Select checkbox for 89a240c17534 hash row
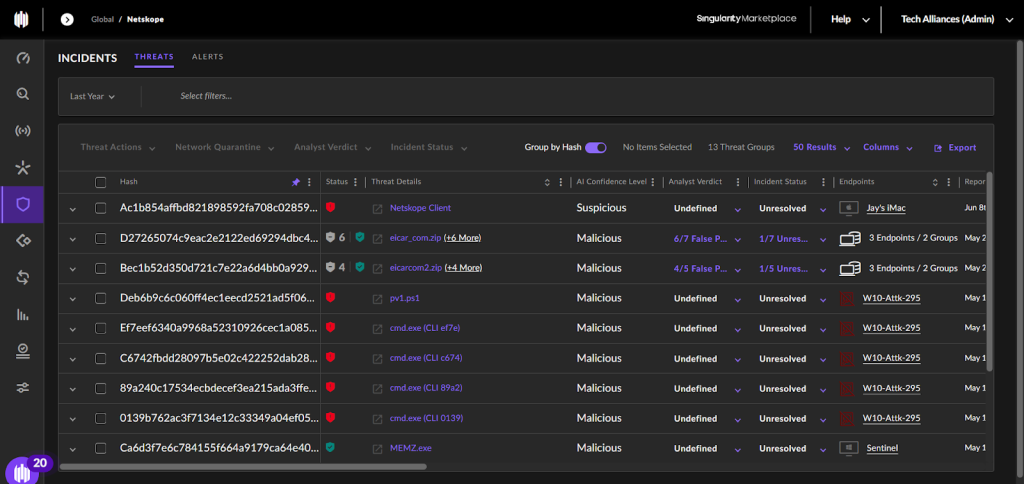Image resolution: width=1024 pixels, height=484 pixels. 101,389
